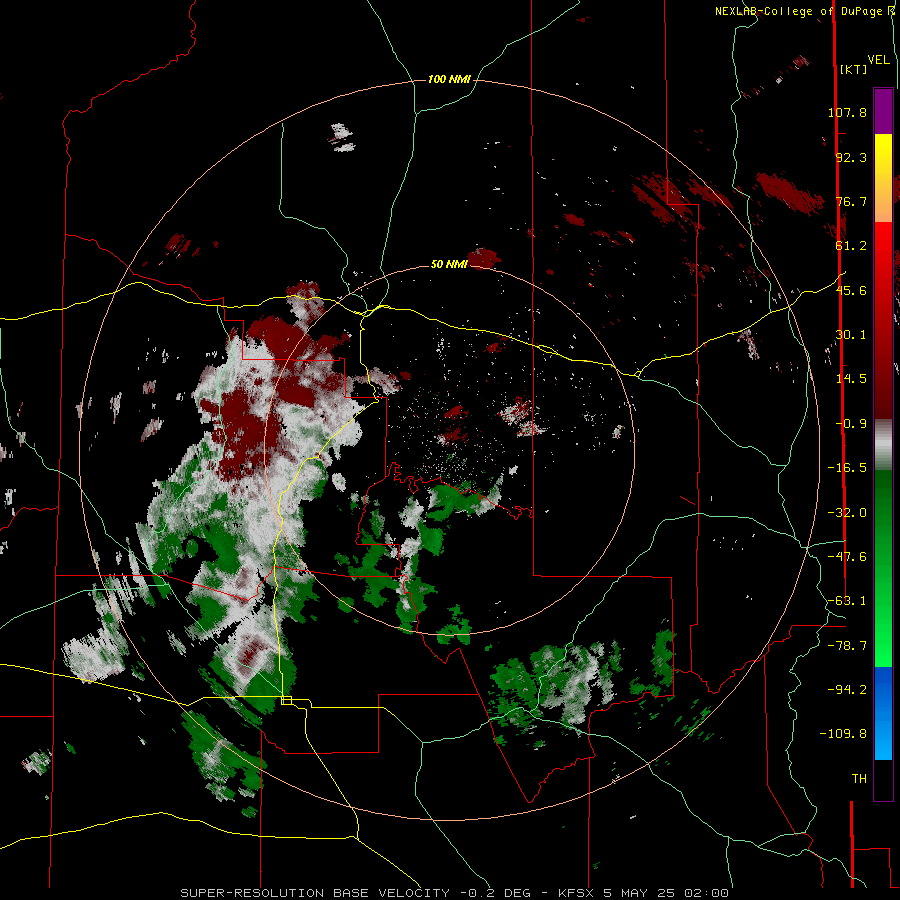Click the yellow-orange segment of the color bar
900x900 pixels.
(883, 178)
